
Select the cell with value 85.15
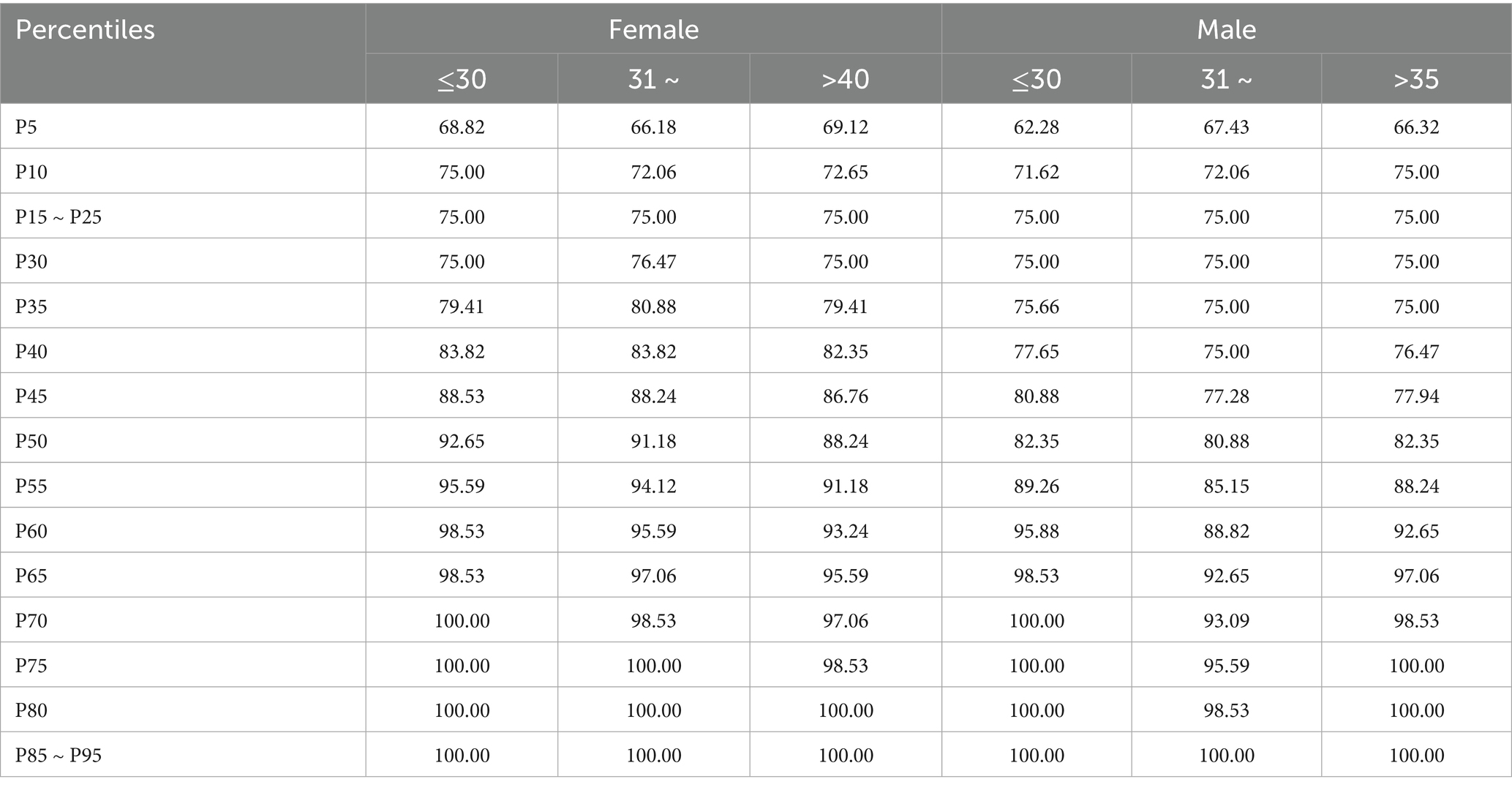coord(1226,486)
